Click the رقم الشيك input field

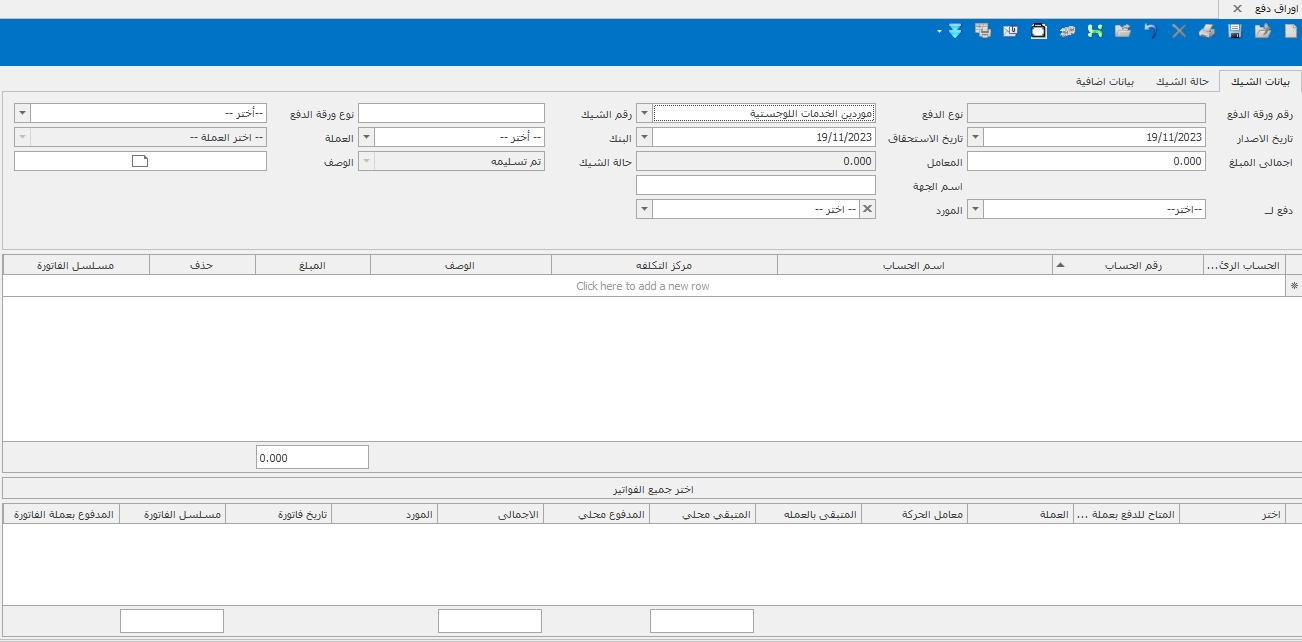(451, 113)
